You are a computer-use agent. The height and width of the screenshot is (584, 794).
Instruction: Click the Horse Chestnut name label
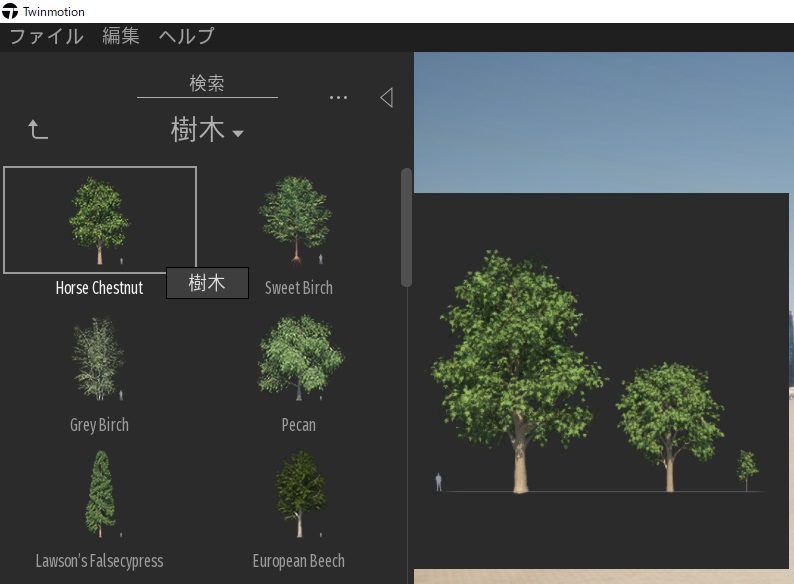(x=99, y=288)
